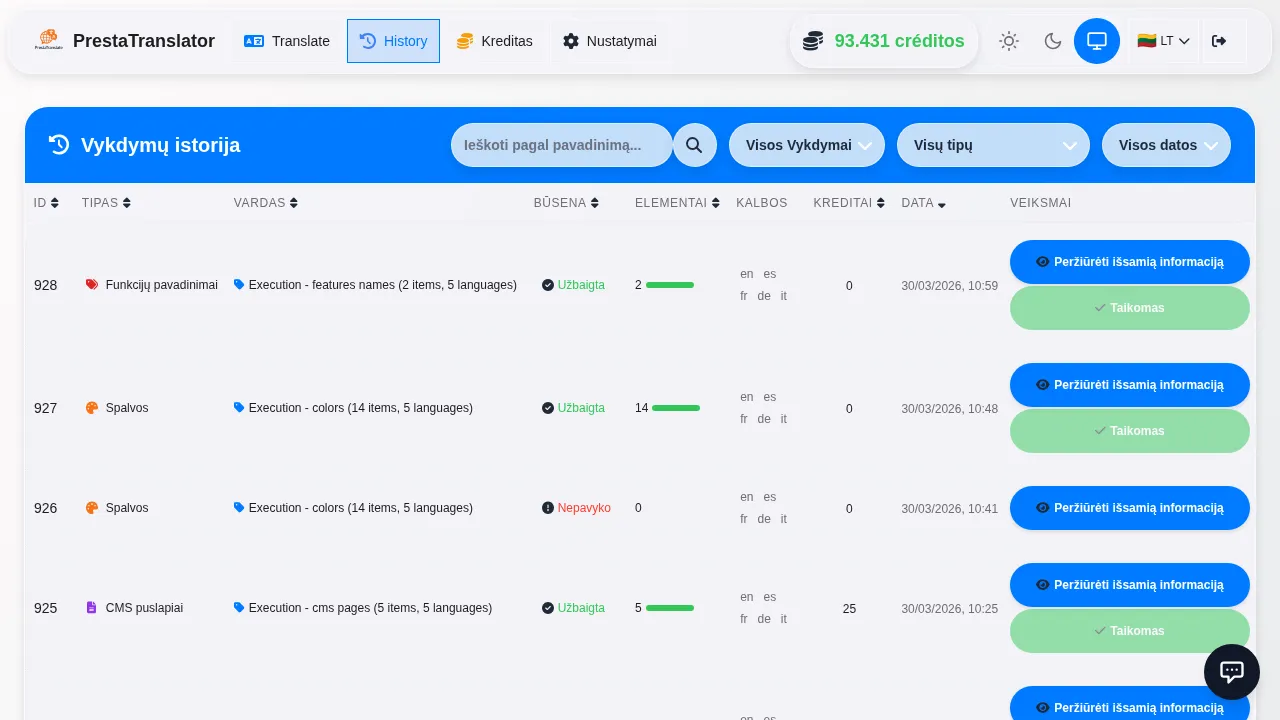This screenshot has height=720, width=1280.
Task: Click Taikomas button for execution 925
Action: click(1129, 631)
